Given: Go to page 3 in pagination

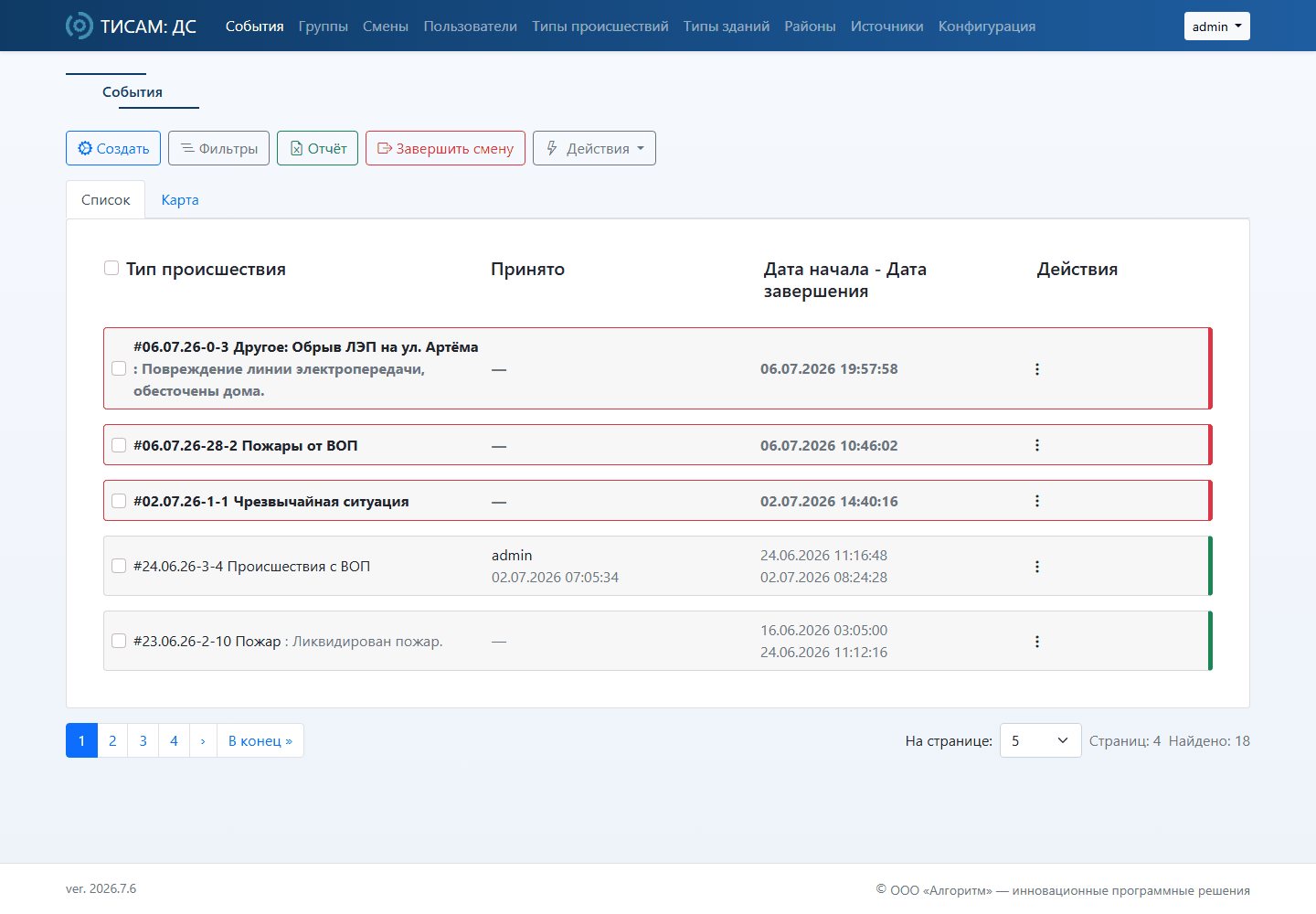Looking at the screenshot, I should [x=143, y=740].
